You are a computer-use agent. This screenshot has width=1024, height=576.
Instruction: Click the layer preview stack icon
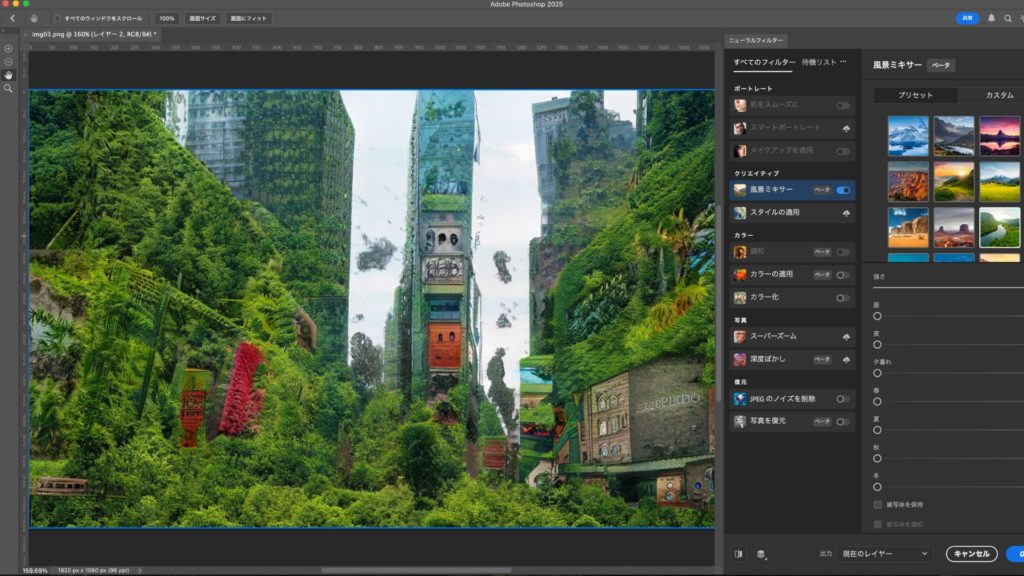coord(761,553)
